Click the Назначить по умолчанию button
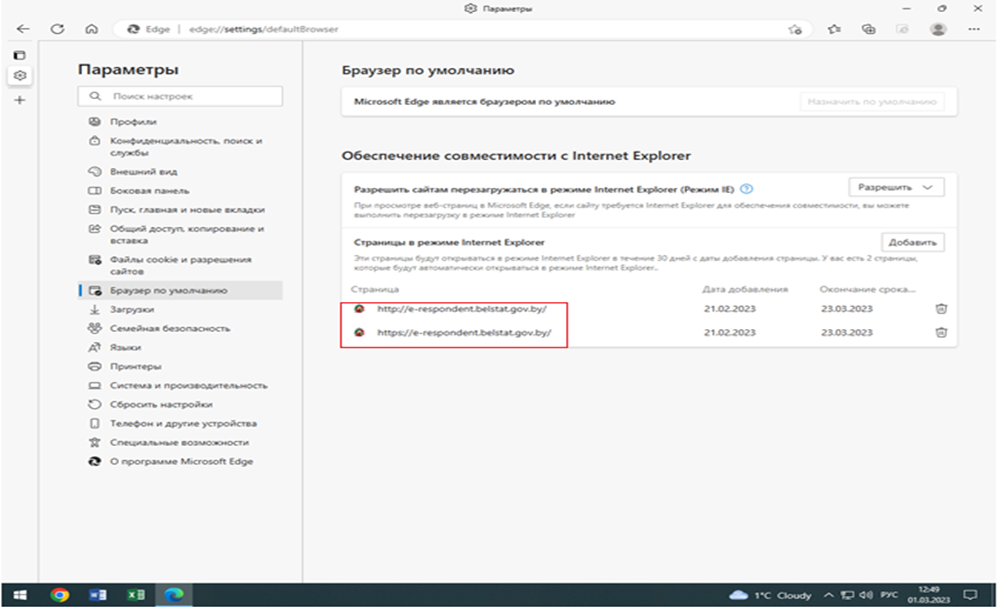The image size is (999, 608). 872,101
